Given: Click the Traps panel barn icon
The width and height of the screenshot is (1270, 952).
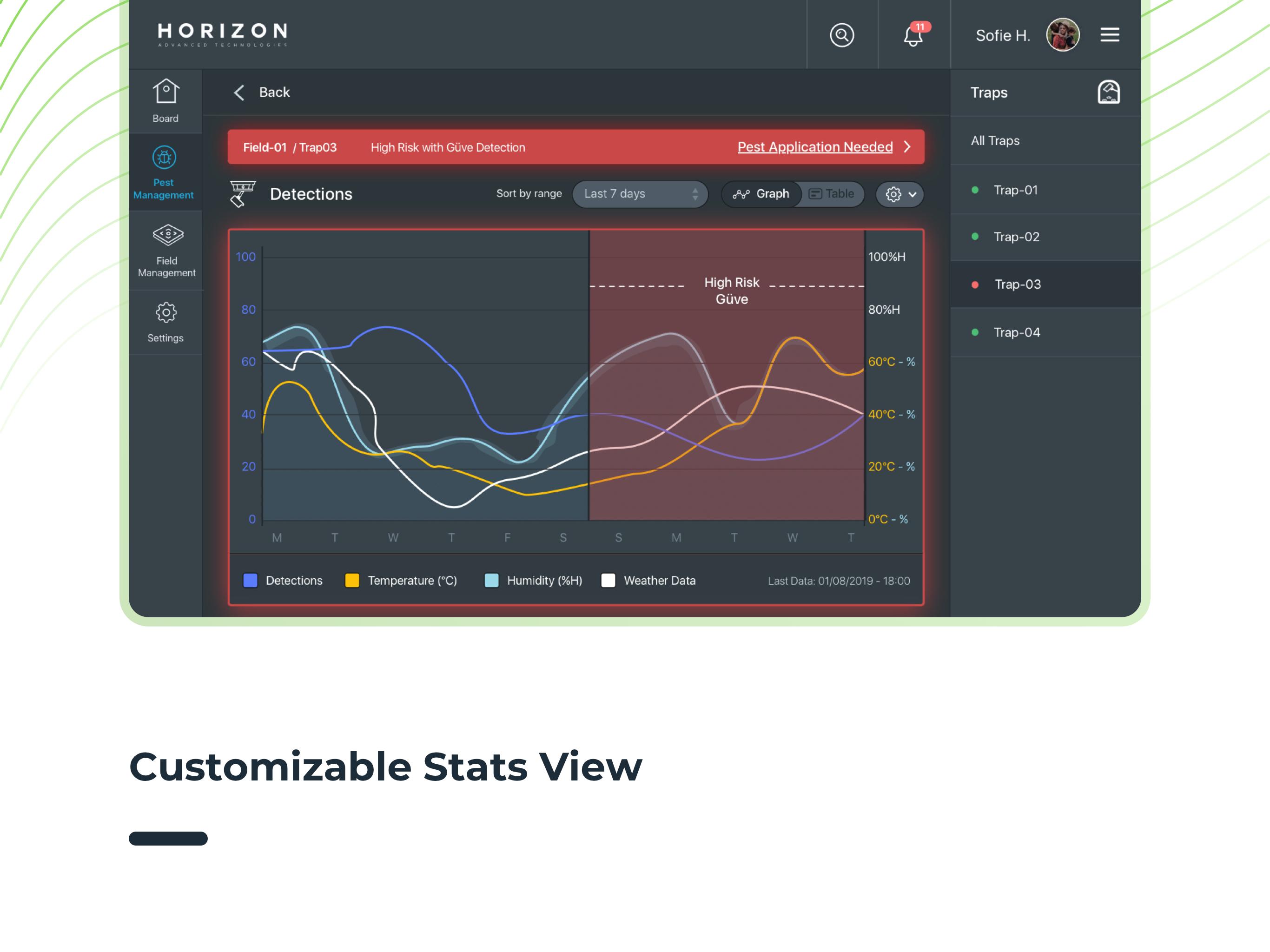Looking at the screenshot, I should coord(1109,92).
